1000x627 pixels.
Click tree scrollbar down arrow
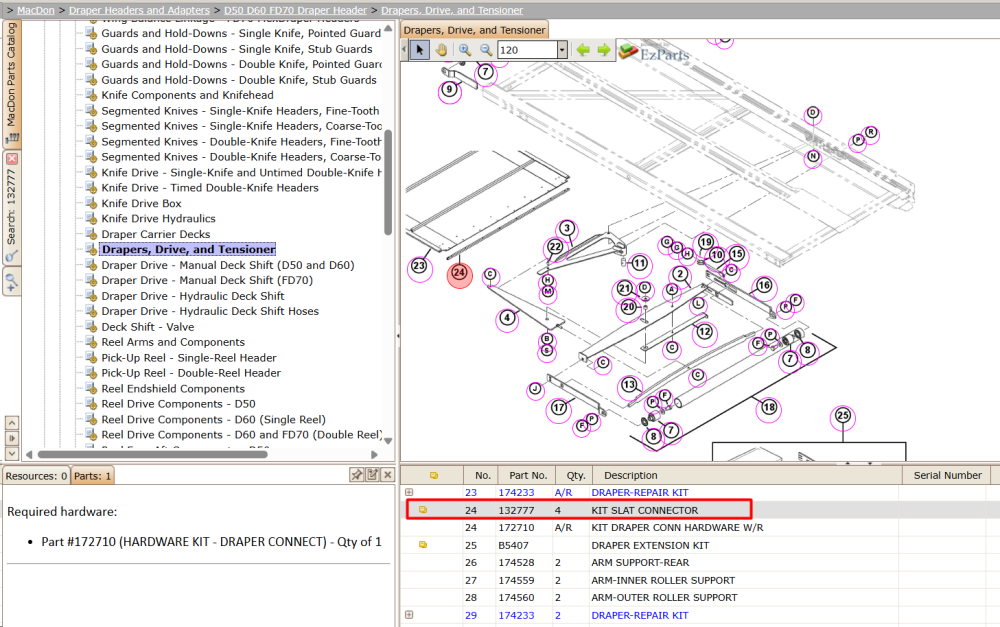click(388, 441)
